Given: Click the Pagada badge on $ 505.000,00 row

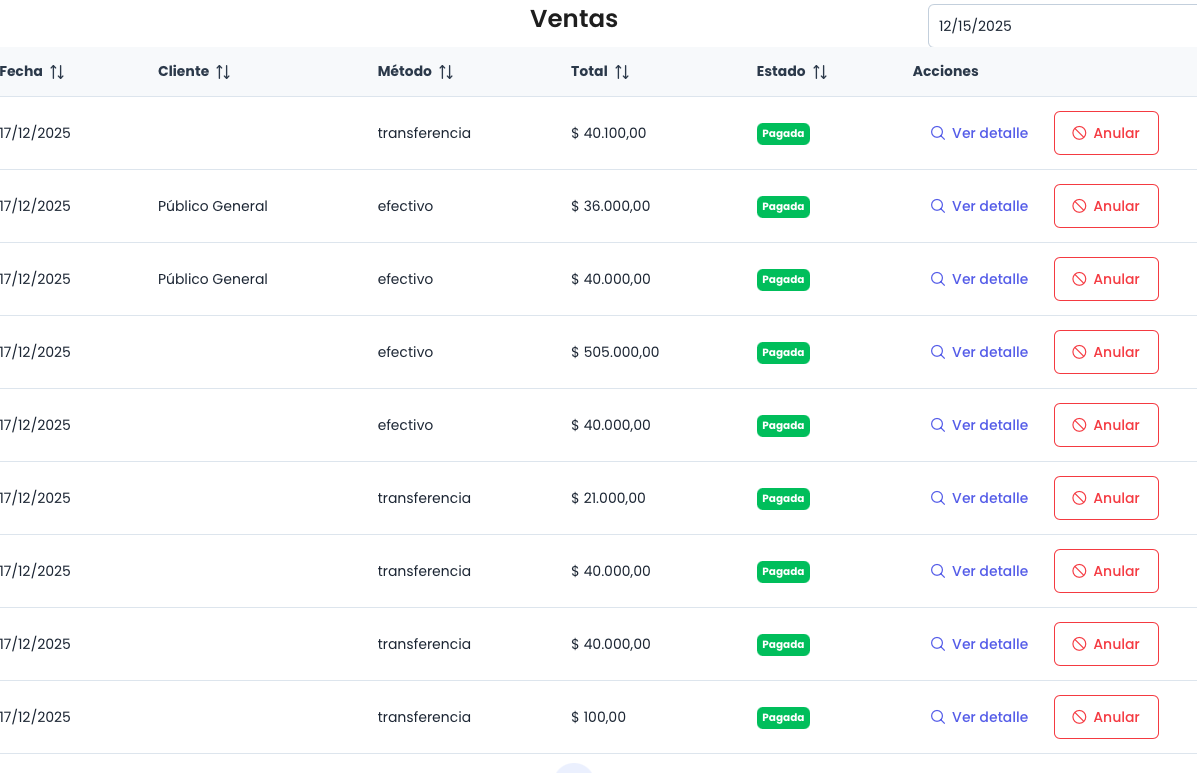Looking at the screenshot, I should click(783, 353).
